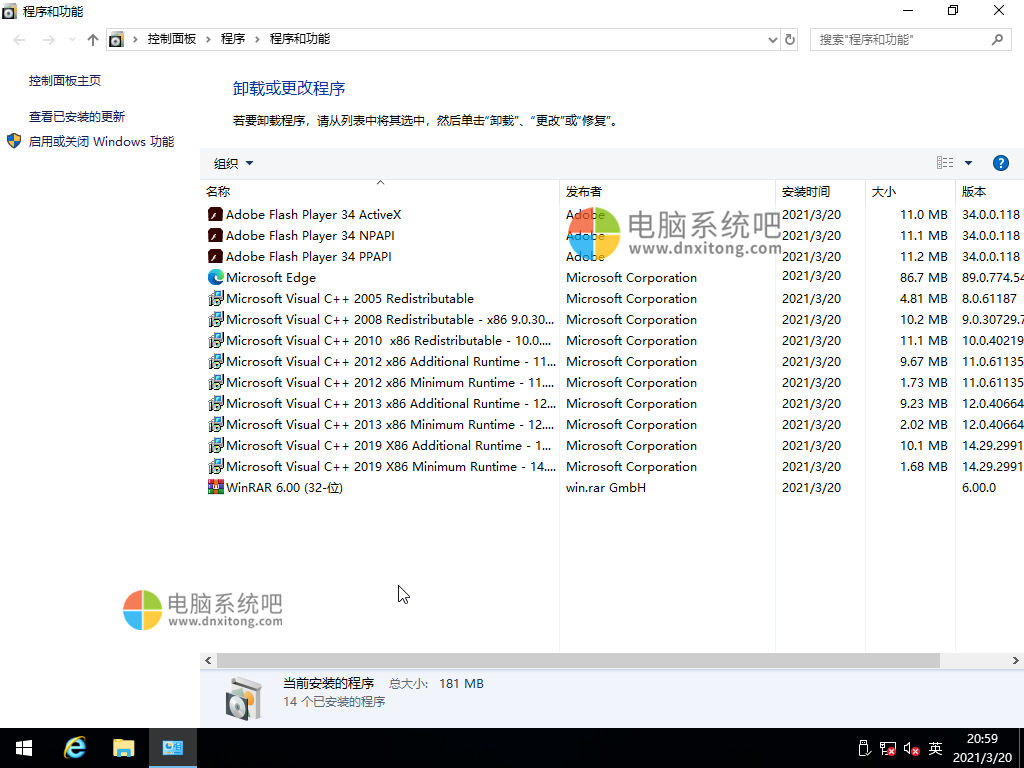Select the WinRAR 6.00 icon in list

click(215, 487)
